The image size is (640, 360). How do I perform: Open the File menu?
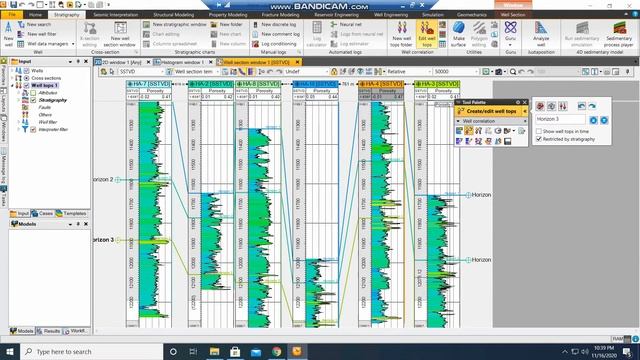pos(12,15)
